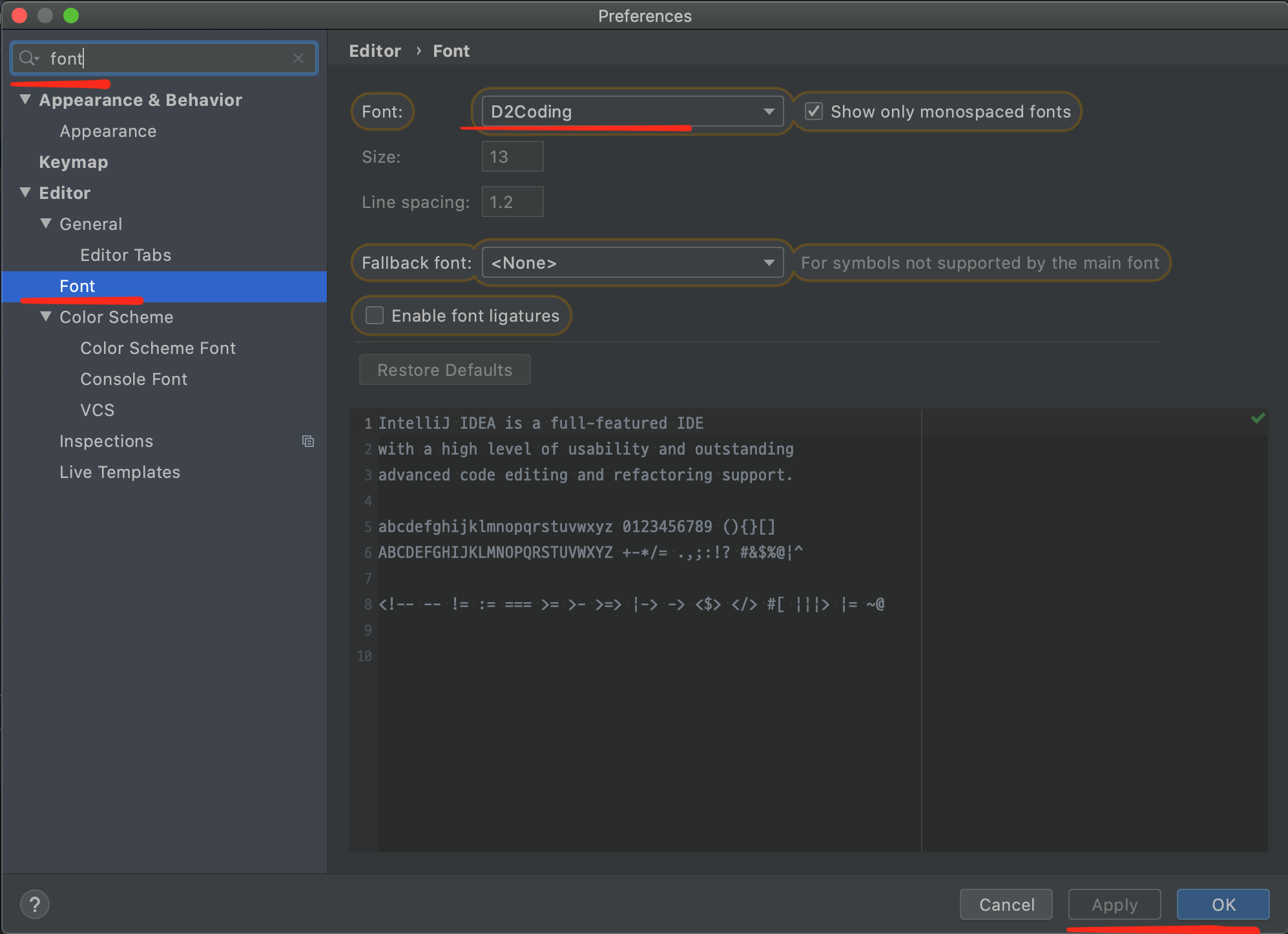
Task: Click the Restore Defaults button
Action: [444, 370]
